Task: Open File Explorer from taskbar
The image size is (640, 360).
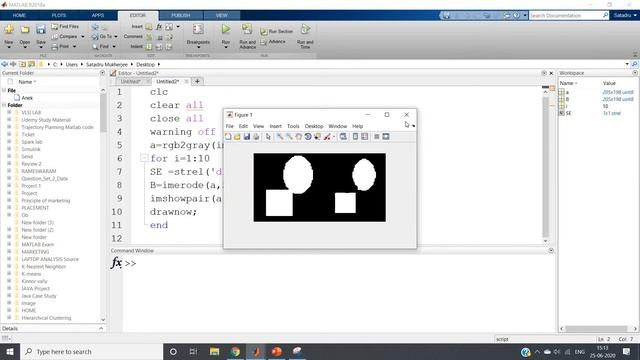Action: point(214,352)
